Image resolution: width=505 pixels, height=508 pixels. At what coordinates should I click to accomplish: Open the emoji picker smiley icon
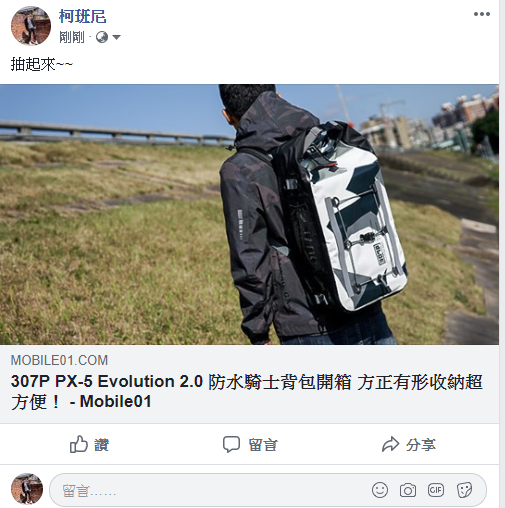click(x=380, y=490)
